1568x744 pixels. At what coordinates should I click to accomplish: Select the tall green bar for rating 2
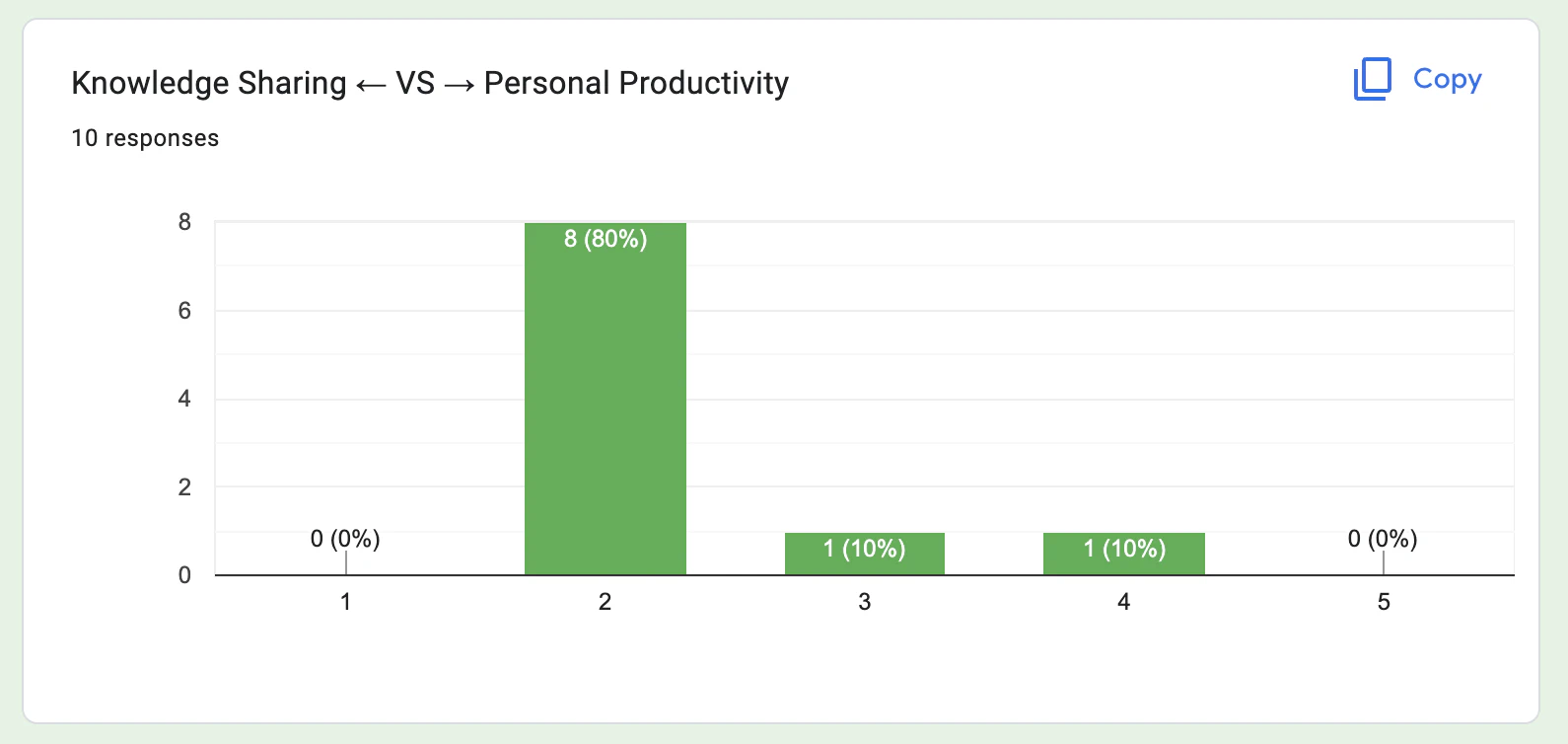(606, 399)
